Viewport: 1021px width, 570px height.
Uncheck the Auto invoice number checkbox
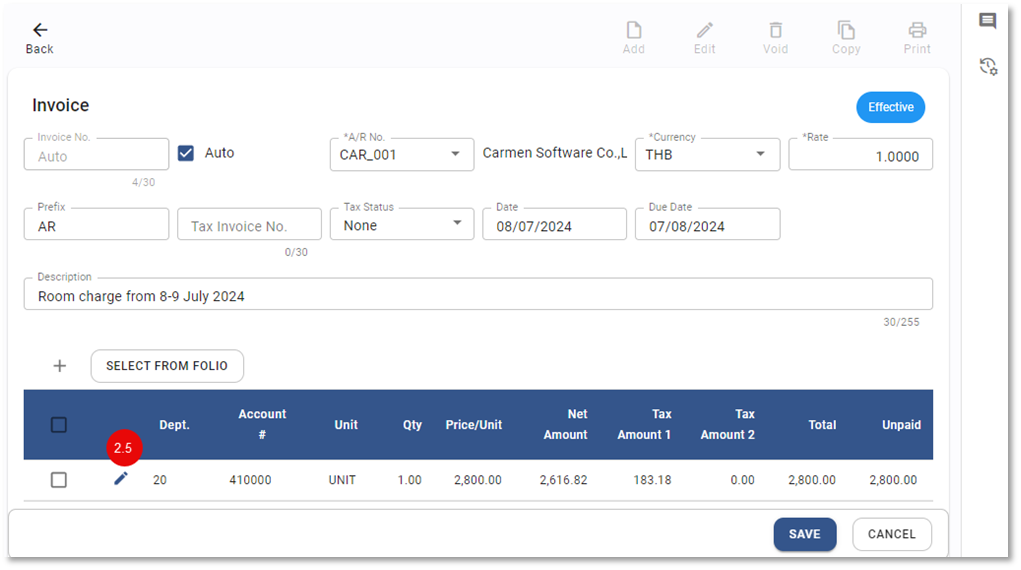185,153
